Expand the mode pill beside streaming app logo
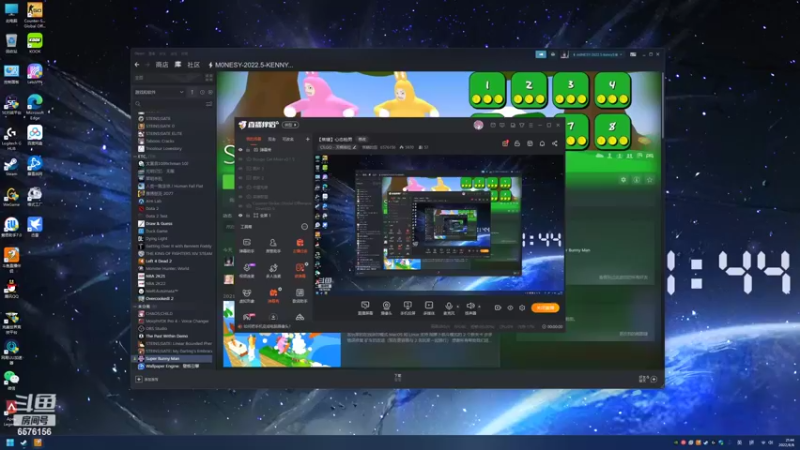Viewport: 800px width, 450px height. (291, 125)
